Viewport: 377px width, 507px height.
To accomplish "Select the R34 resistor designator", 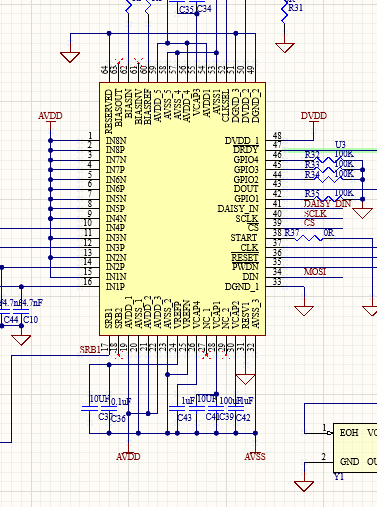I will point(312,174).
